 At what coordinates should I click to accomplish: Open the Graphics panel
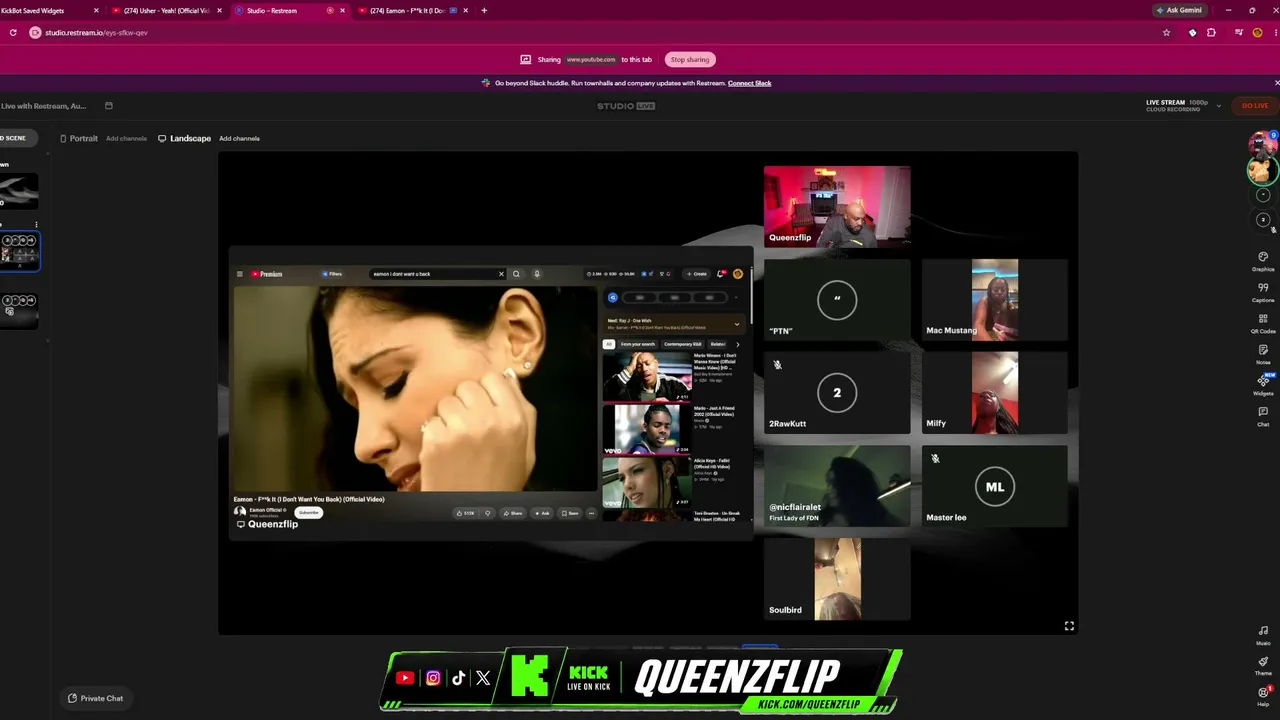[x=1263, y=261]
